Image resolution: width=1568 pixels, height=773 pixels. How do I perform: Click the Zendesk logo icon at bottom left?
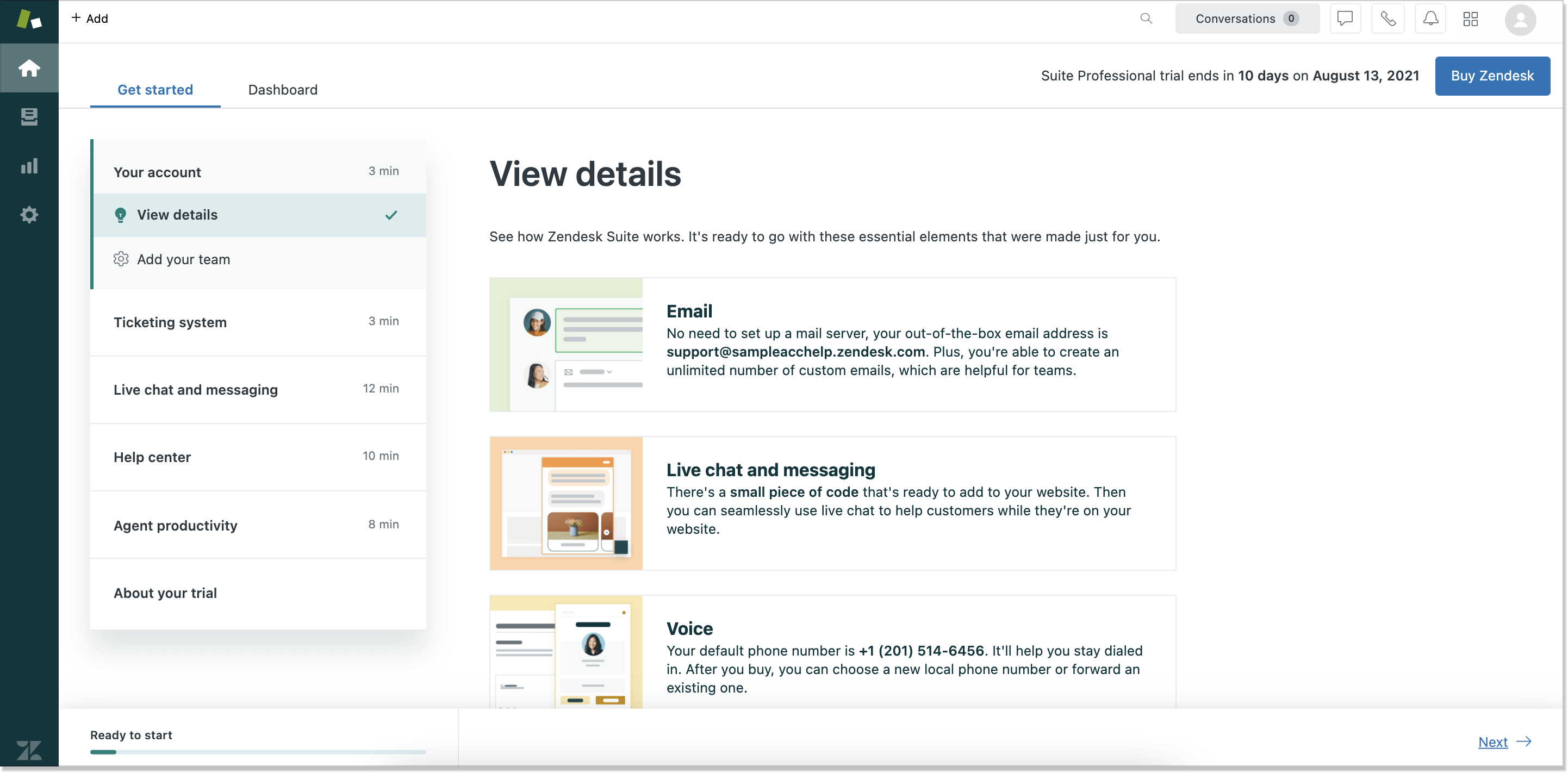pyautogui.click(x=29, y=750)
